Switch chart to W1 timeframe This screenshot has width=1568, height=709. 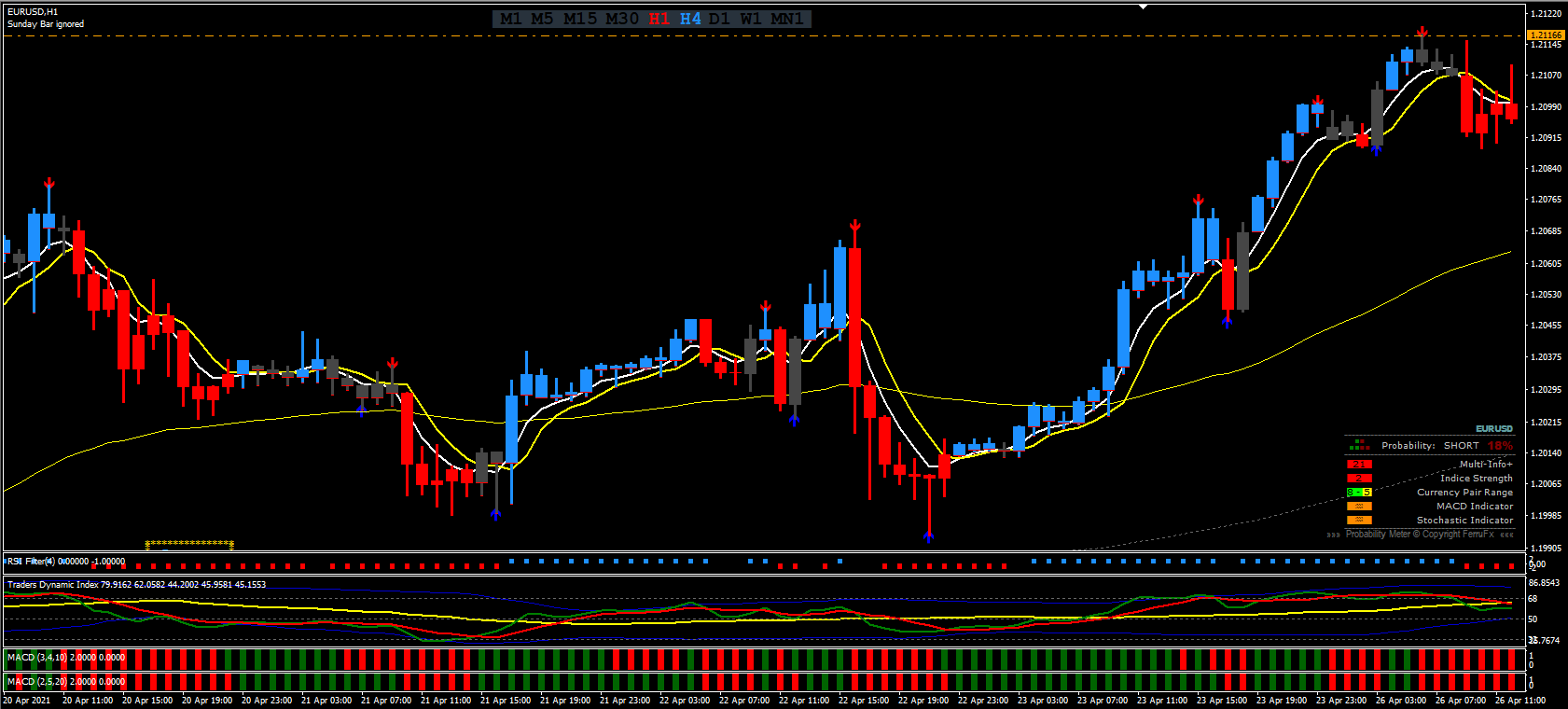coord(751,19)
